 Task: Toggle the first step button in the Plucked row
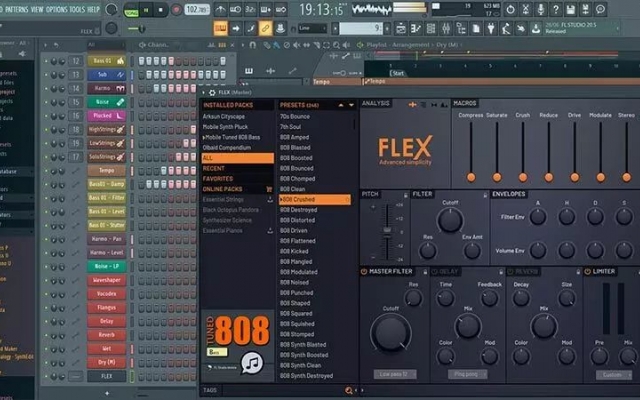(142, 116)
